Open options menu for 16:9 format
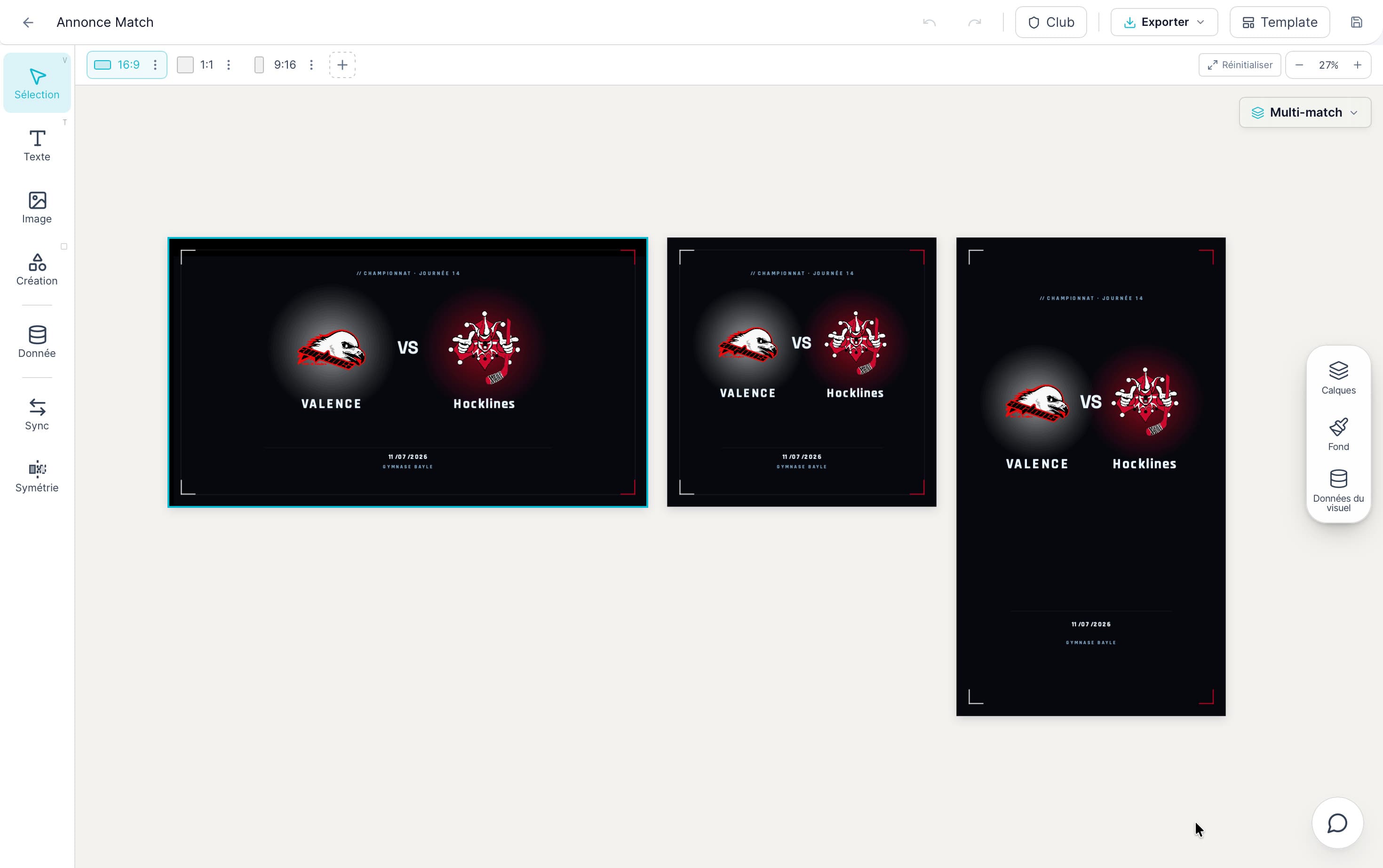1383x868 pixels. click(x=155, y=65)
